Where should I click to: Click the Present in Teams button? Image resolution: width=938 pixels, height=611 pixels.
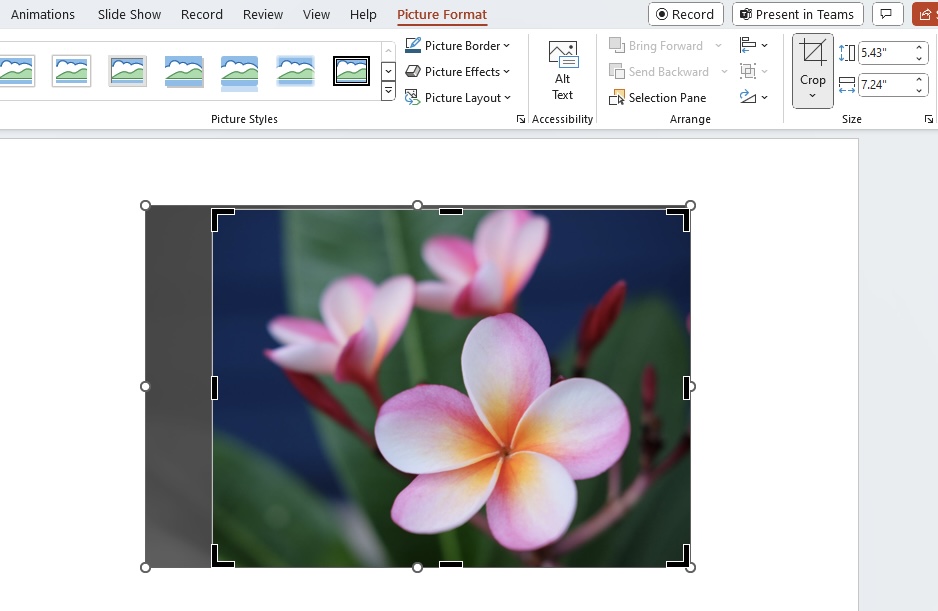797,14
